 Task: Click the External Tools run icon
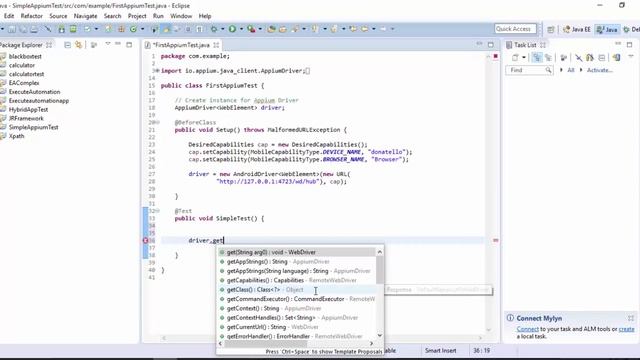[251, 29]
